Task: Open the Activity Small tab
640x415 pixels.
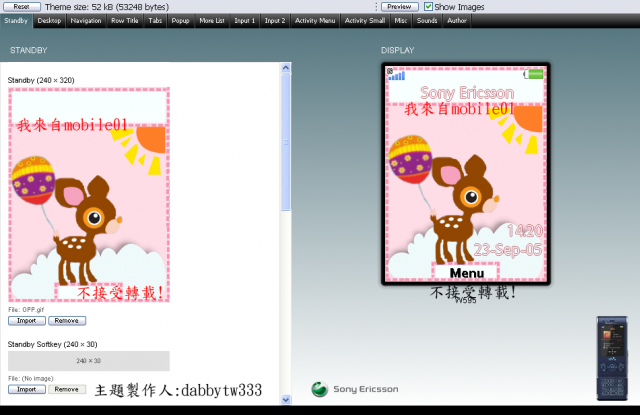Action: pos(364,21)
